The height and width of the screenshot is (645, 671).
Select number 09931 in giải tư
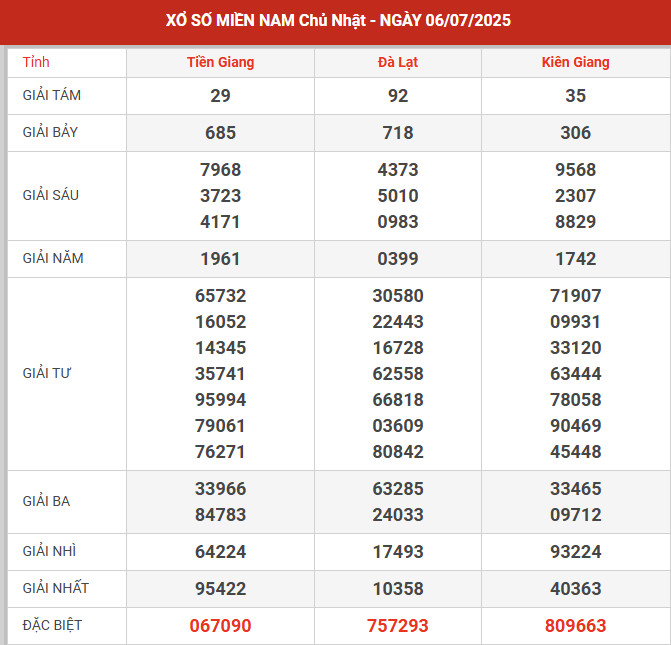coord(576,322)
